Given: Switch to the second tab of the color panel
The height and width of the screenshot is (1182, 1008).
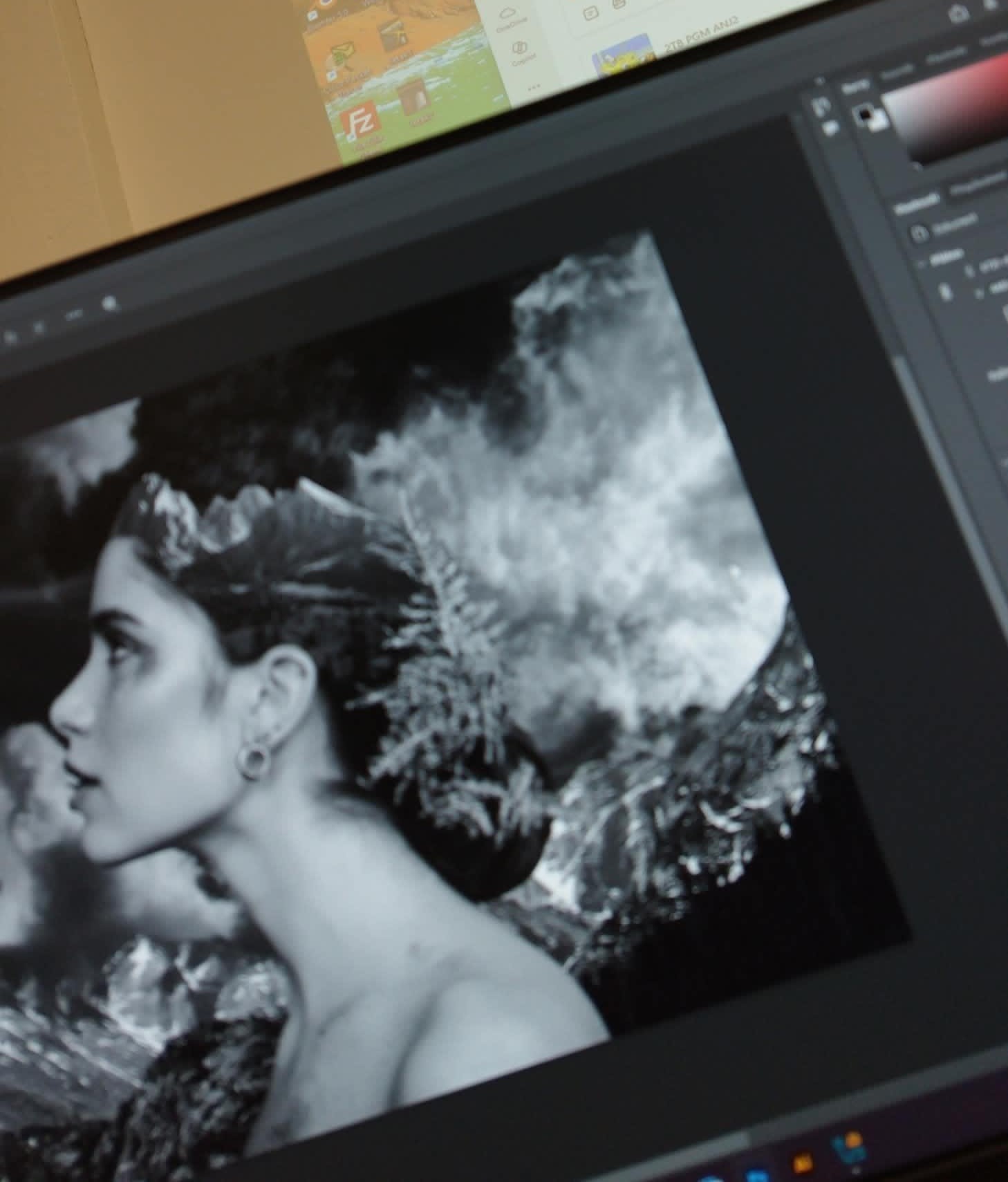Looking at the screenshot, I should click(897, 72).
